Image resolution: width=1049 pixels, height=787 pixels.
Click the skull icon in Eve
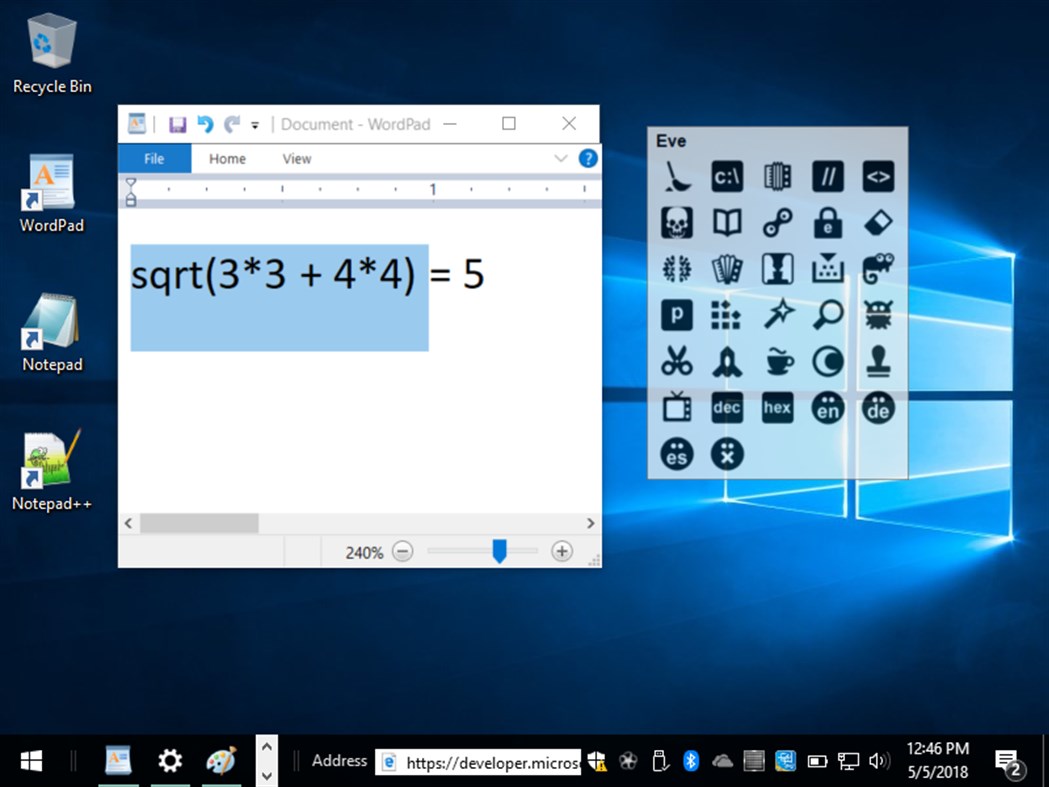676,222
